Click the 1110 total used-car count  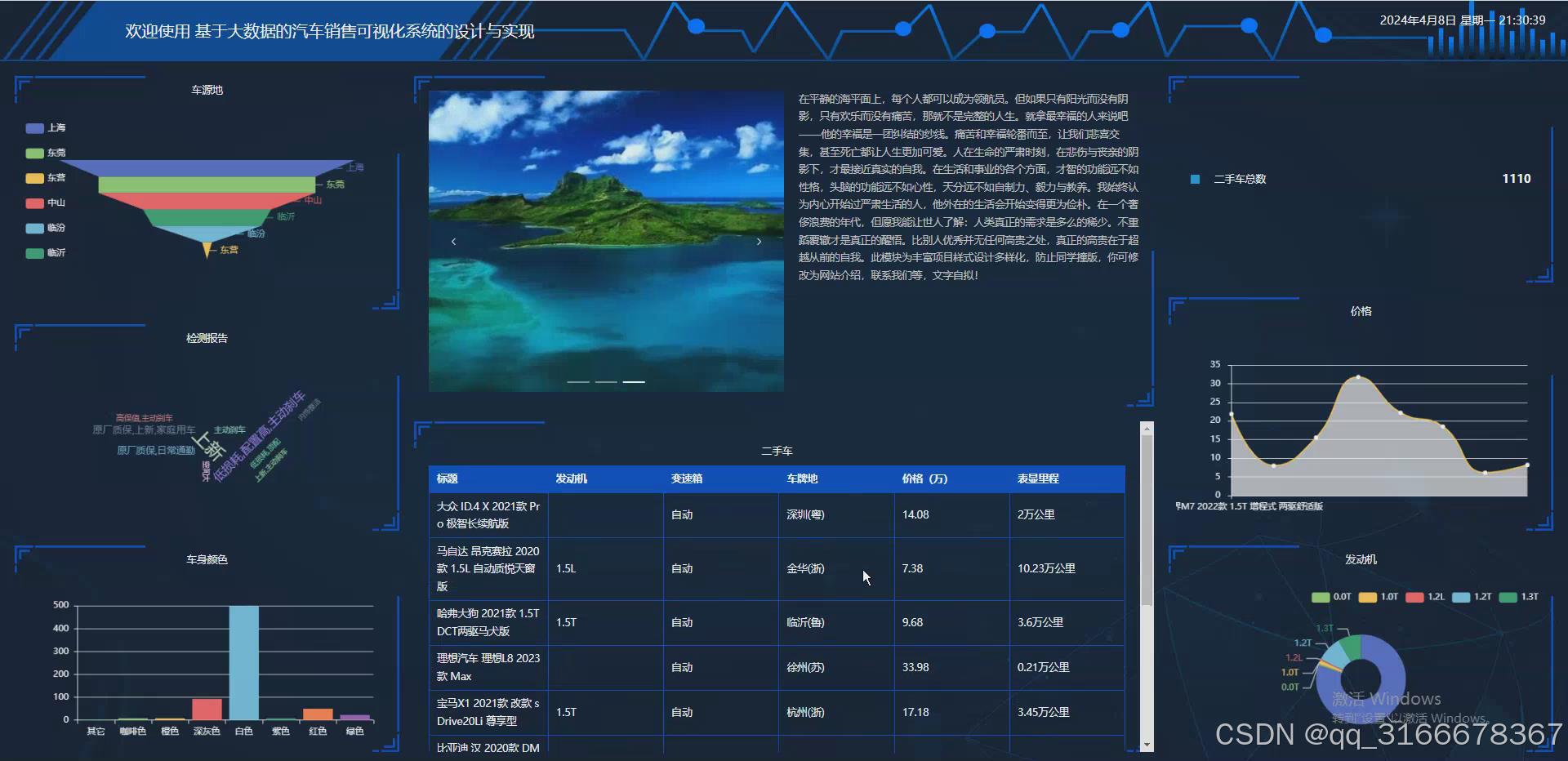1517,179
